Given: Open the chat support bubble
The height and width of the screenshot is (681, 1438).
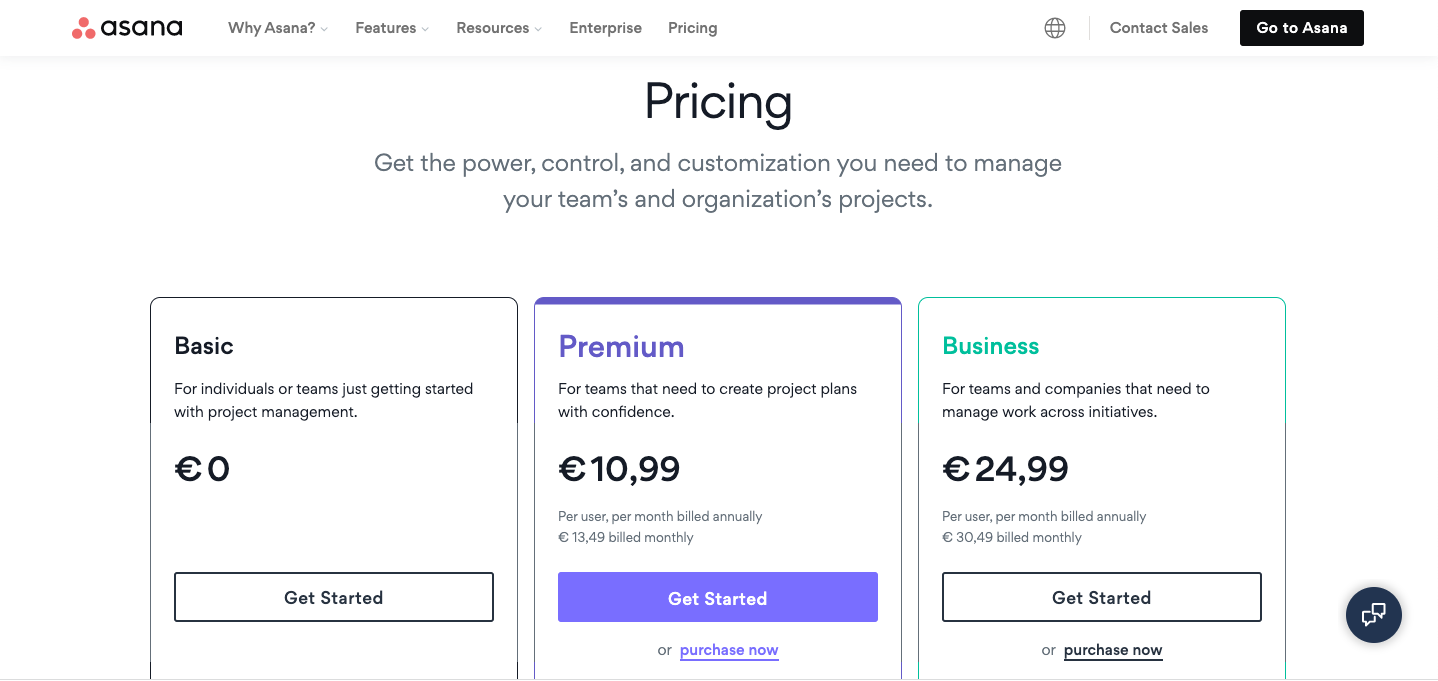Looking at the screenshot, I should pyautogui.click(x=1374, y=614).
